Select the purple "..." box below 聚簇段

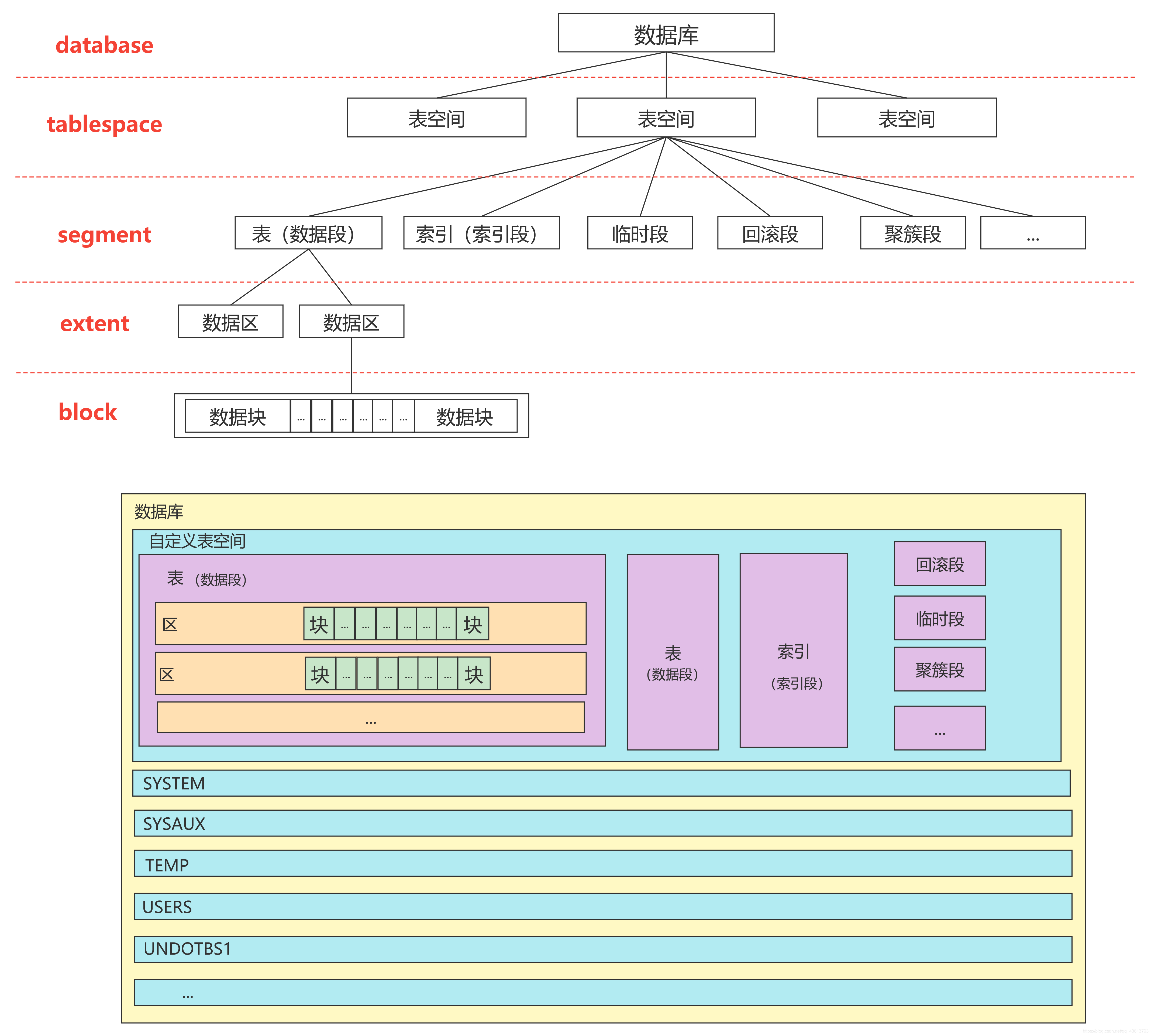point(940,728)
